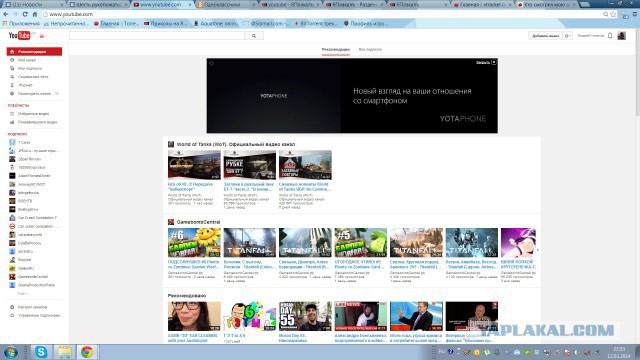Go to the browser home page icon
Screen dimensions: 640x360
point(35,14)
